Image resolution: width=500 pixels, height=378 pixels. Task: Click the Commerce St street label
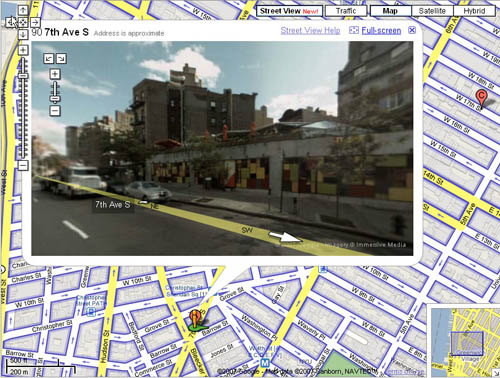click(154, 368)
